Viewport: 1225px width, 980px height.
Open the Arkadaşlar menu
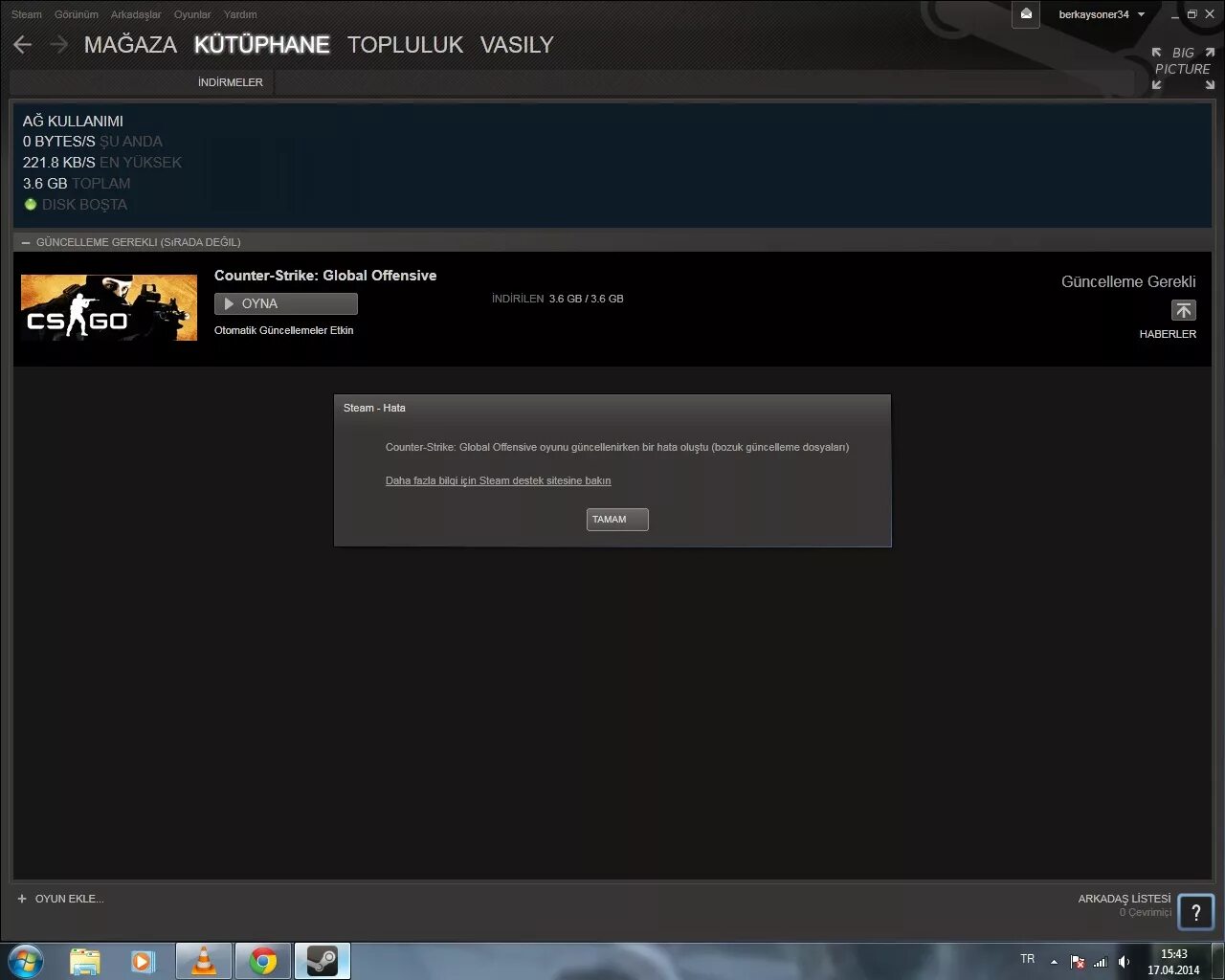coord(136,14)
